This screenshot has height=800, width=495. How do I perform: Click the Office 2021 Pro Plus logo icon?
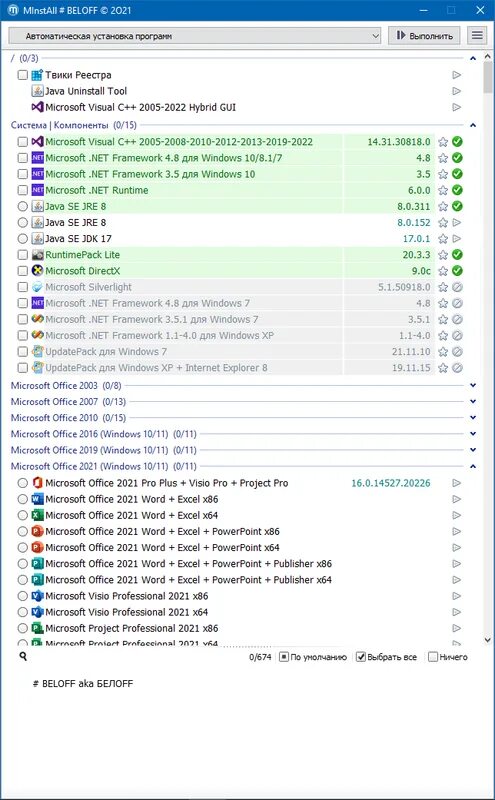(x=37, y=483)
